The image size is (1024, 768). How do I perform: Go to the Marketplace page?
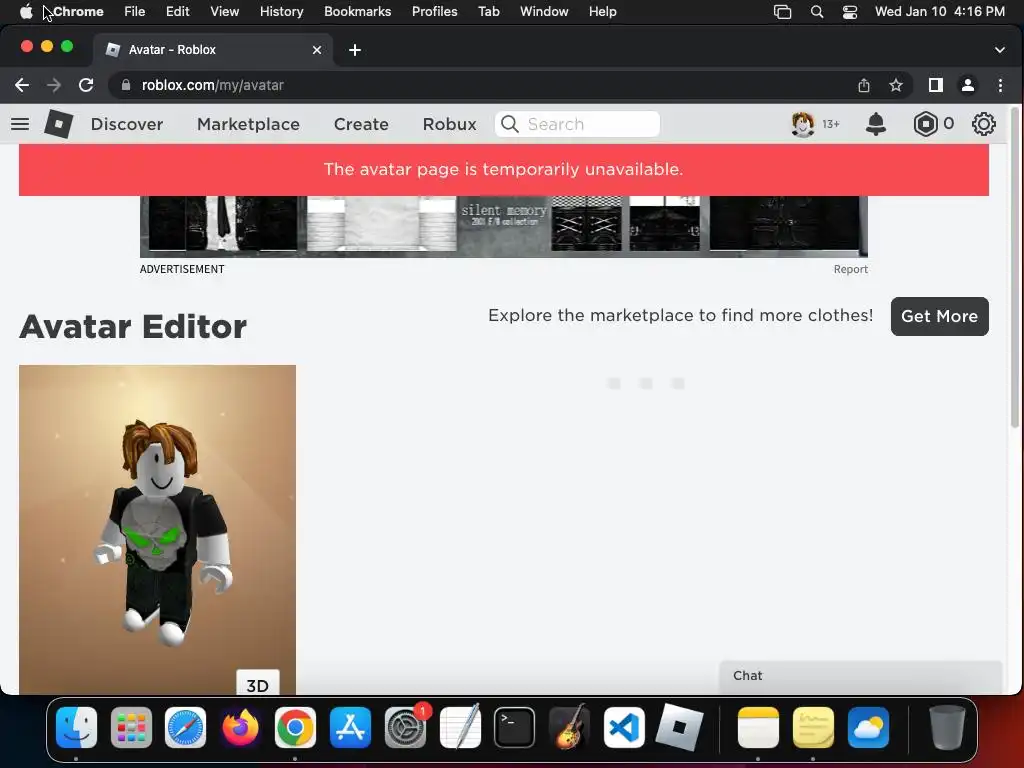[x=248, y=124]
